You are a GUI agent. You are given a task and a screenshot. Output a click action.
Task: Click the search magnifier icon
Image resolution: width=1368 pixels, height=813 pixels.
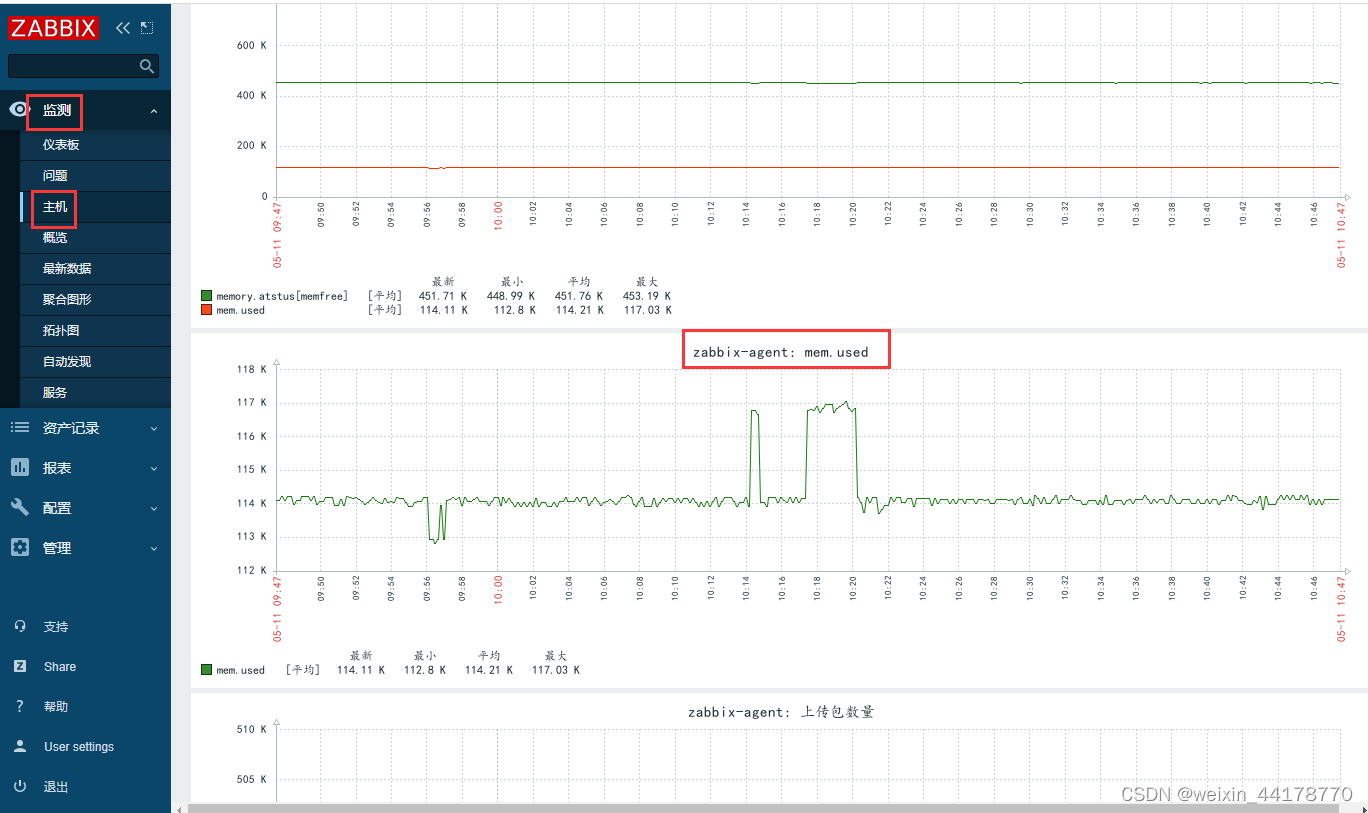(x=147, y=66)
